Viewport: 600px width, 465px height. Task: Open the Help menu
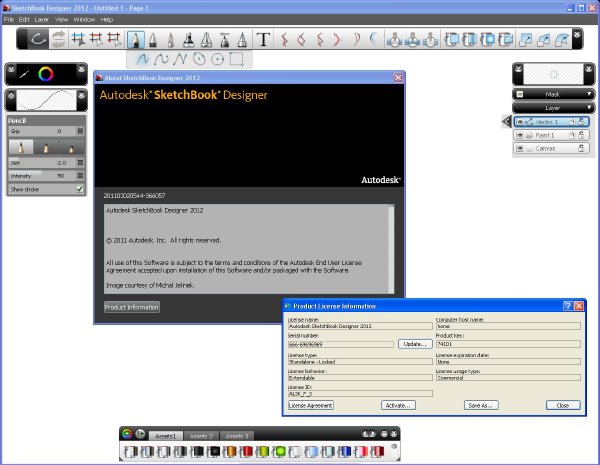pos(107,20)
